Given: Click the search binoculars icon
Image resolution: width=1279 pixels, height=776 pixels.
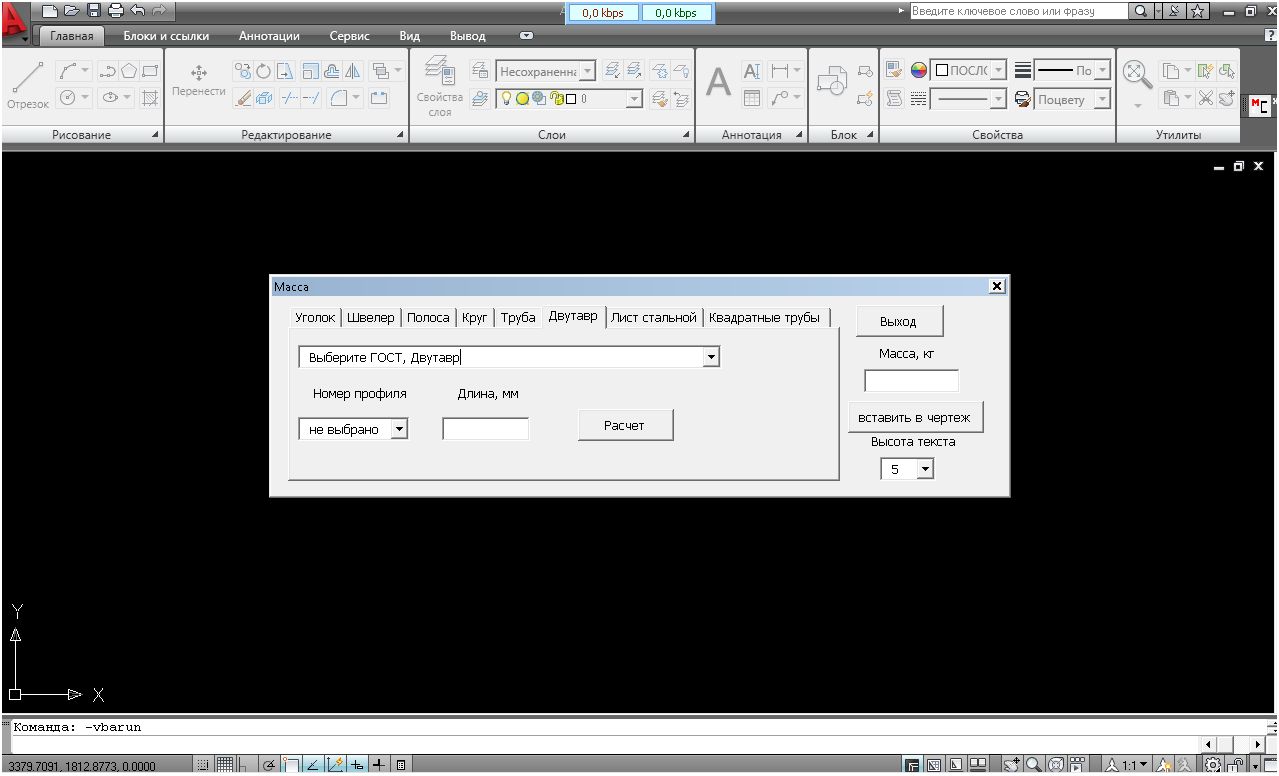Looking at the screenshot, I should pos(1140,11).
